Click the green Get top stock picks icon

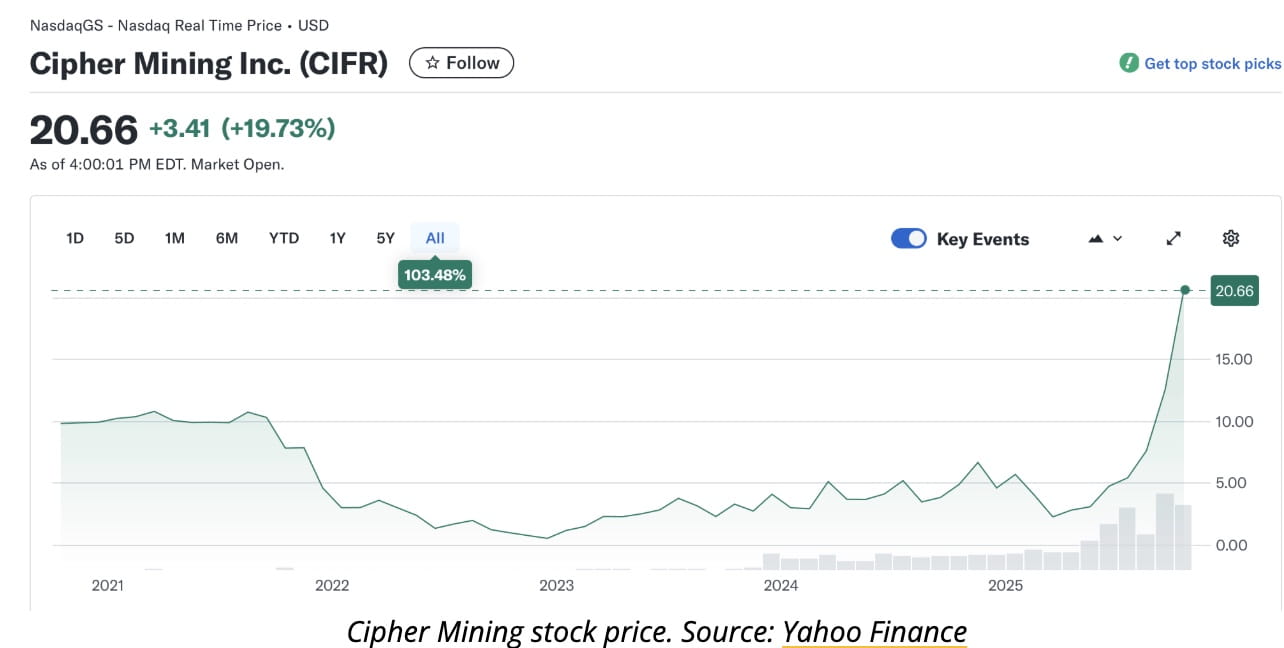[x=1128, y=62]
